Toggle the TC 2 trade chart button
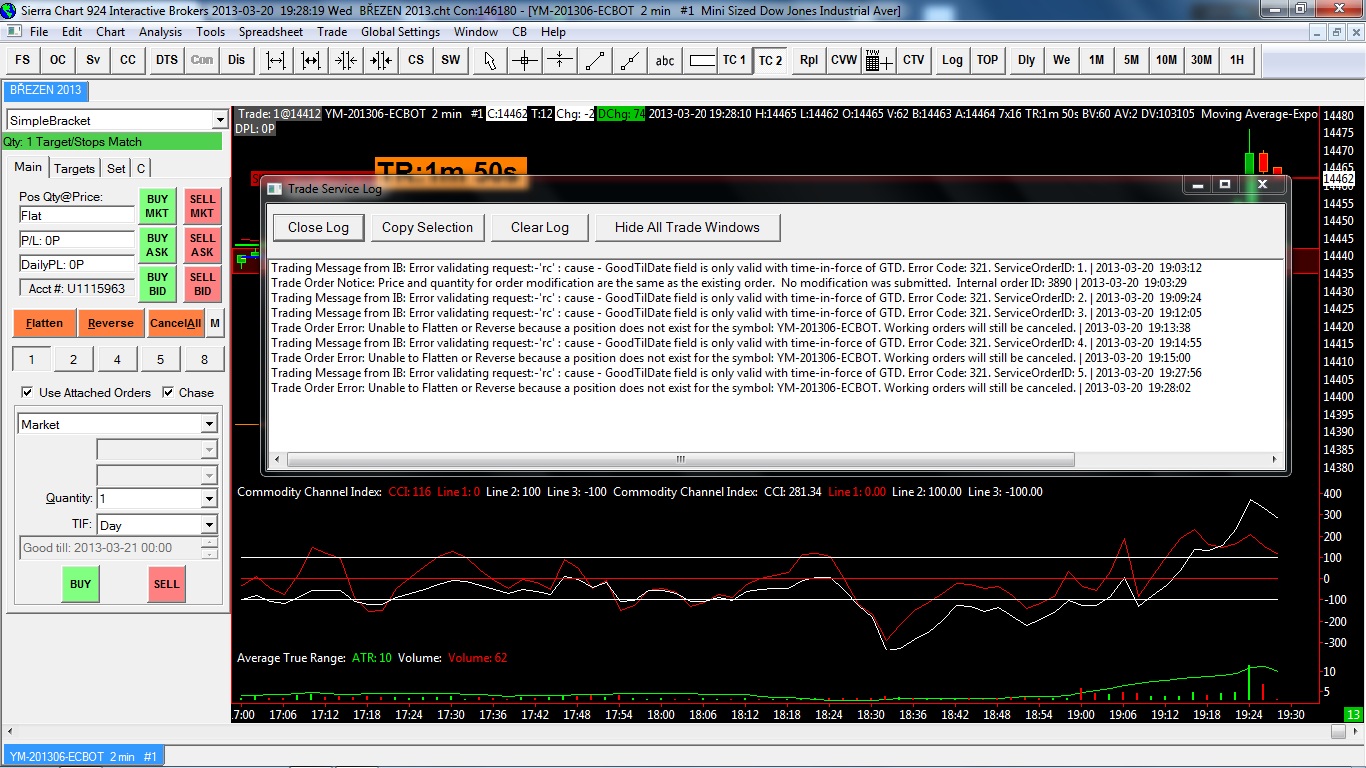The image size is (1366, 768). (770, 60)
